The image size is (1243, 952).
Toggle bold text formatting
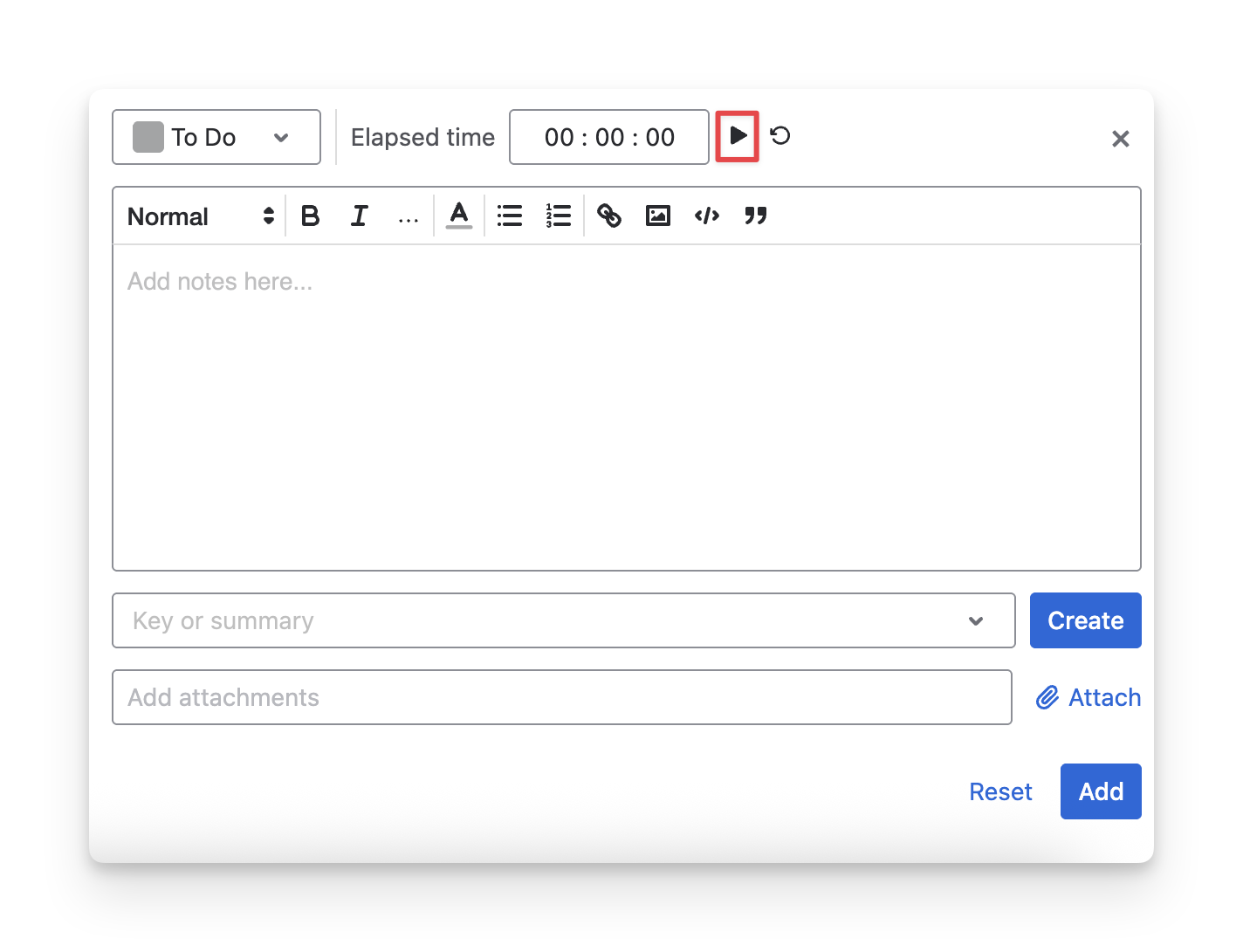(x=310, y=216)
